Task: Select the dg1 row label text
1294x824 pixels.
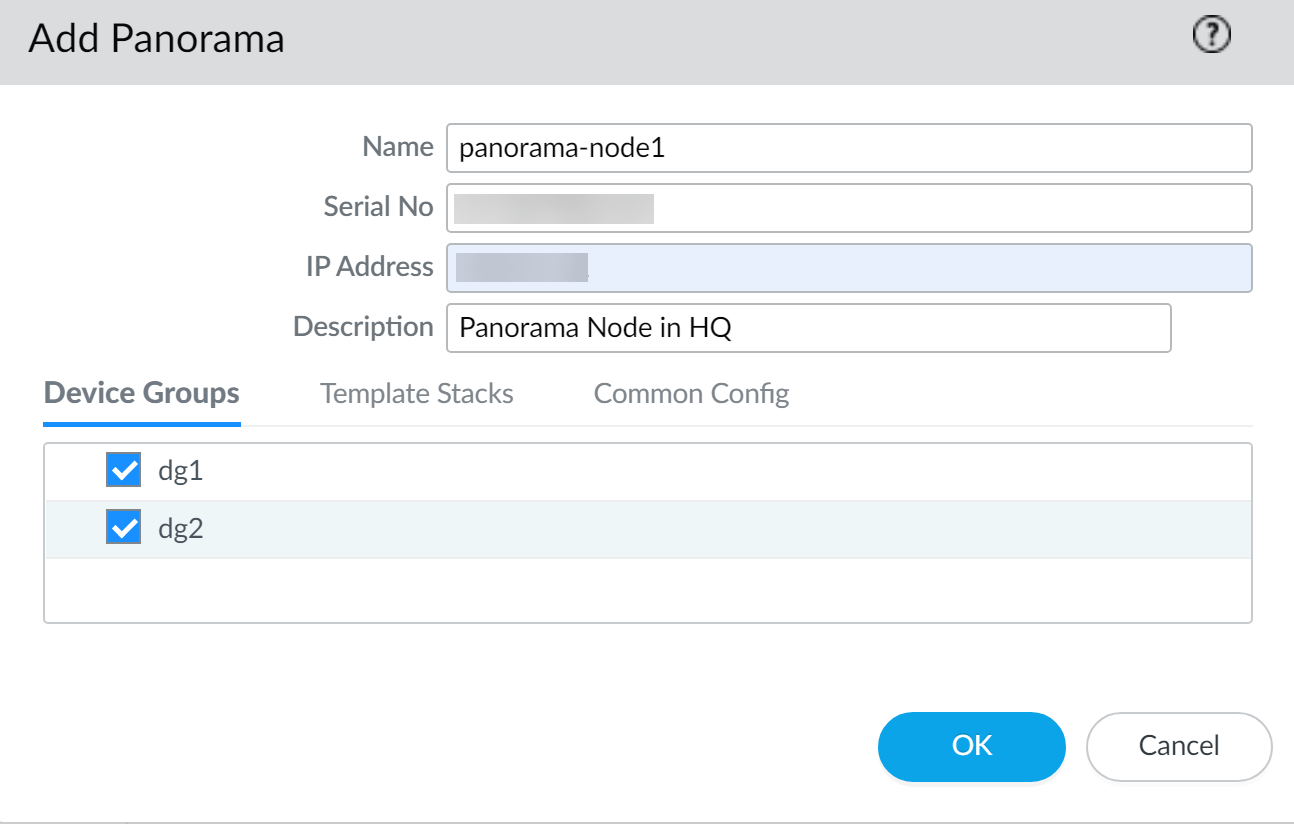Action: pyautogui.click(x=181, y=471)
